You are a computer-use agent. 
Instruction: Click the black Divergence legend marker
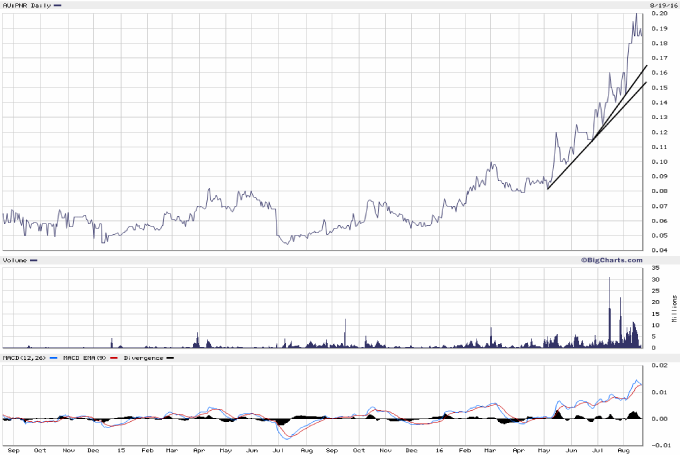[169, 357]
